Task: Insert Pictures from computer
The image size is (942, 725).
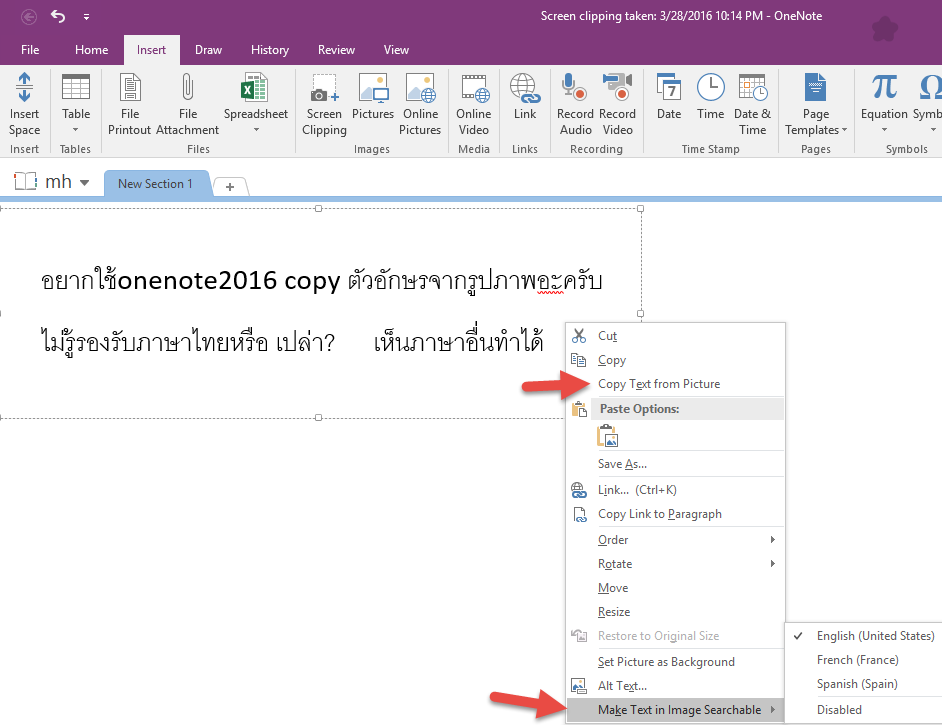Action: (372, 97)
